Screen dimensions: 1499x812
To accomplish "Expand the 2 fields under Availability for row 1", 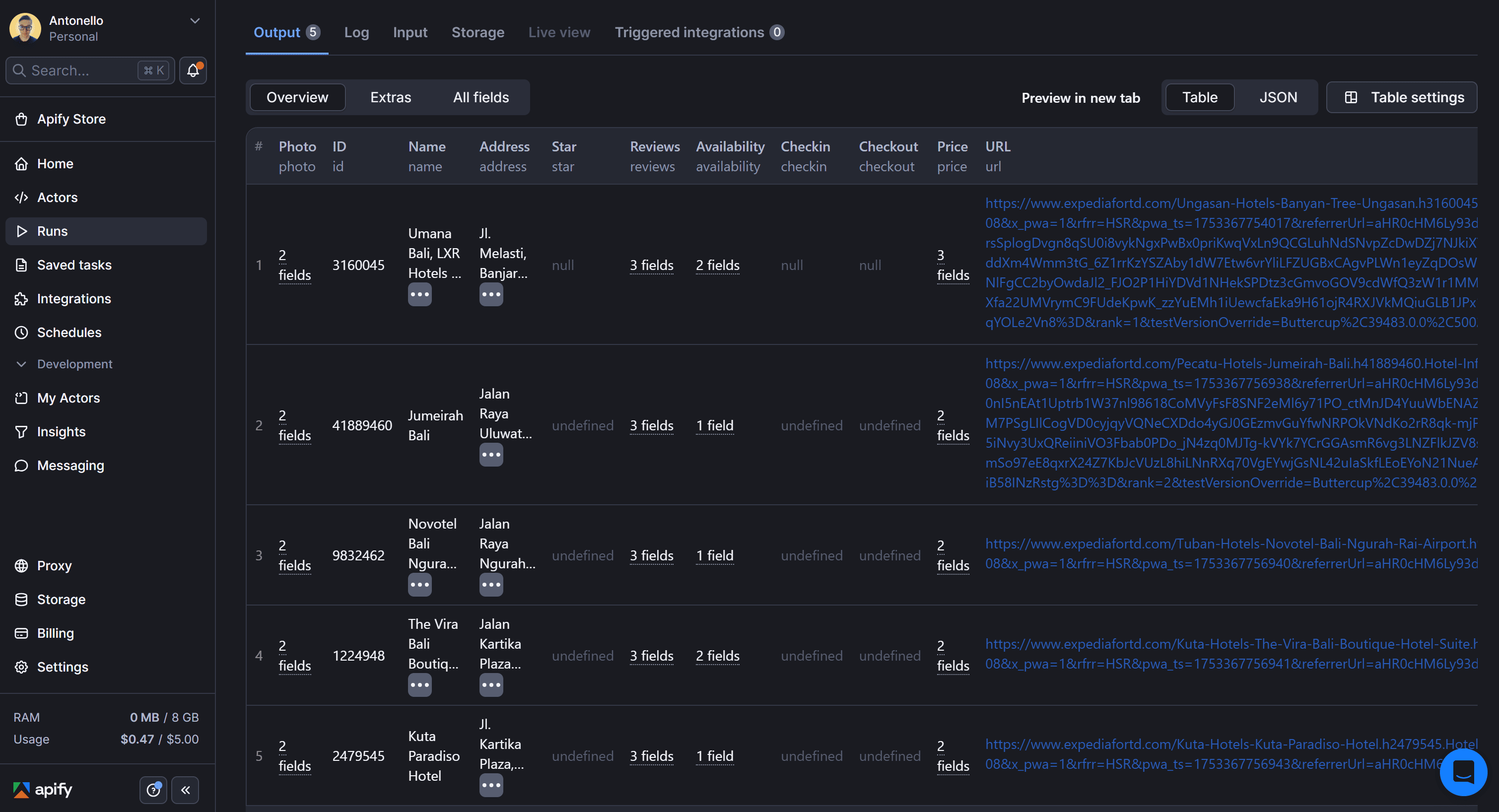I will tap(717, 265).
